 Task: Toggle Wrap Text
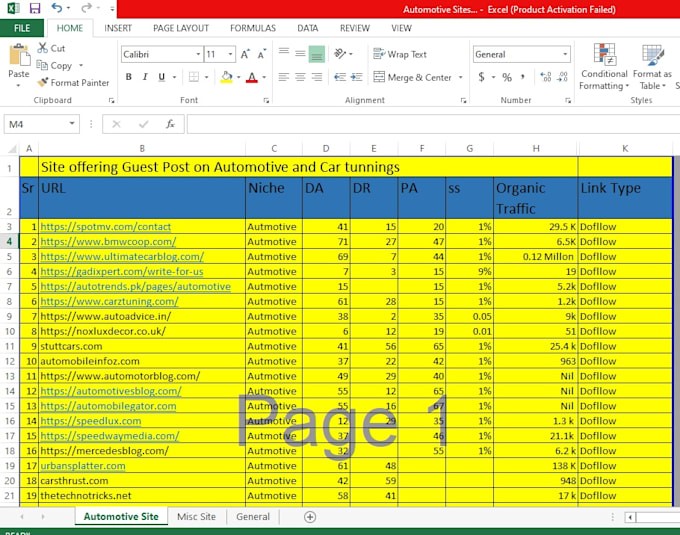tap(400, 54)
